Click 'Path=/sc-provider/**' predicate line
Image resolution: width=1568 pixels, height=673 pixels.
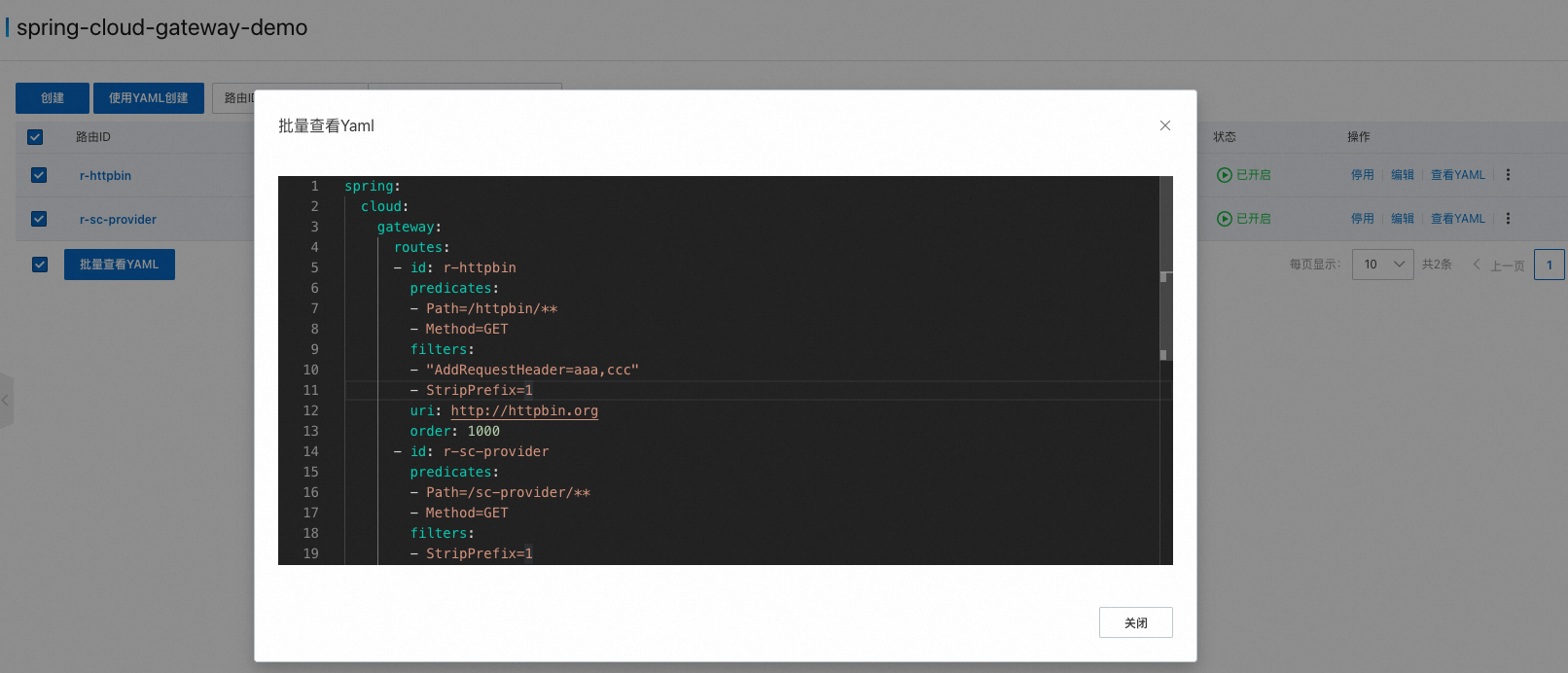[500, 493]
